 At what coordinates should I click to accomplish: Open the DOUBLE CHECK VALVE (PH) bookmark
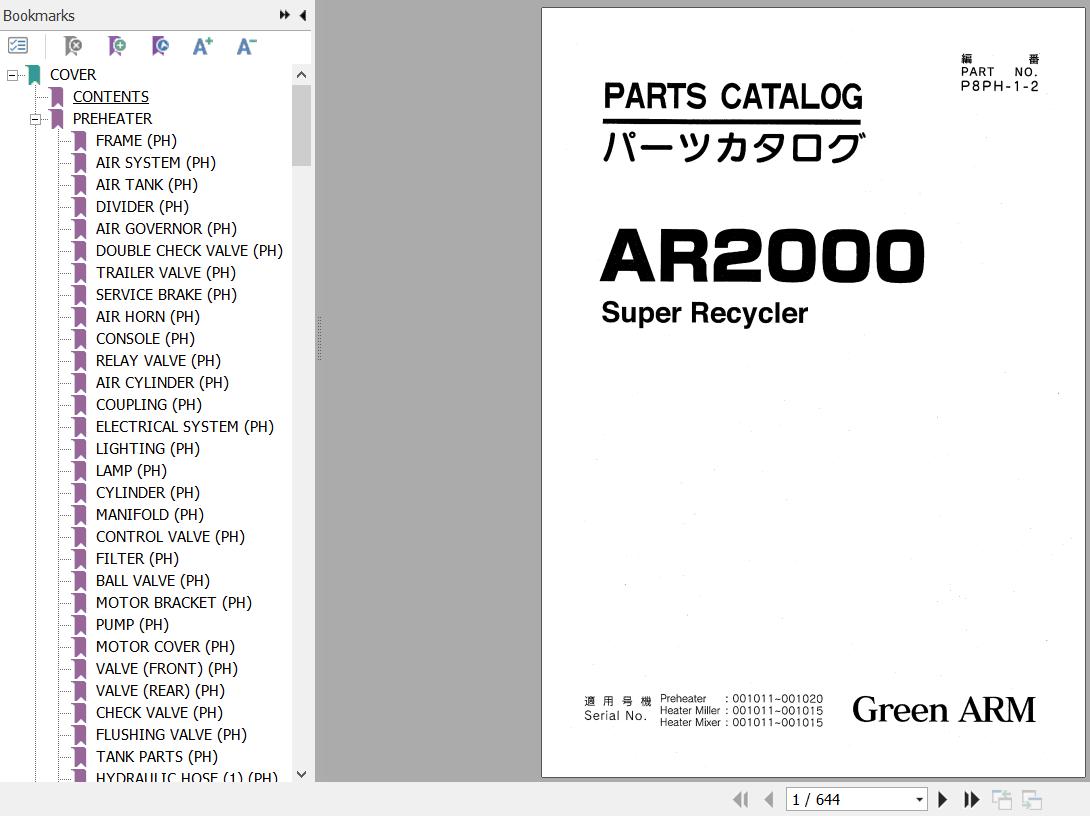tap(189, 251)
